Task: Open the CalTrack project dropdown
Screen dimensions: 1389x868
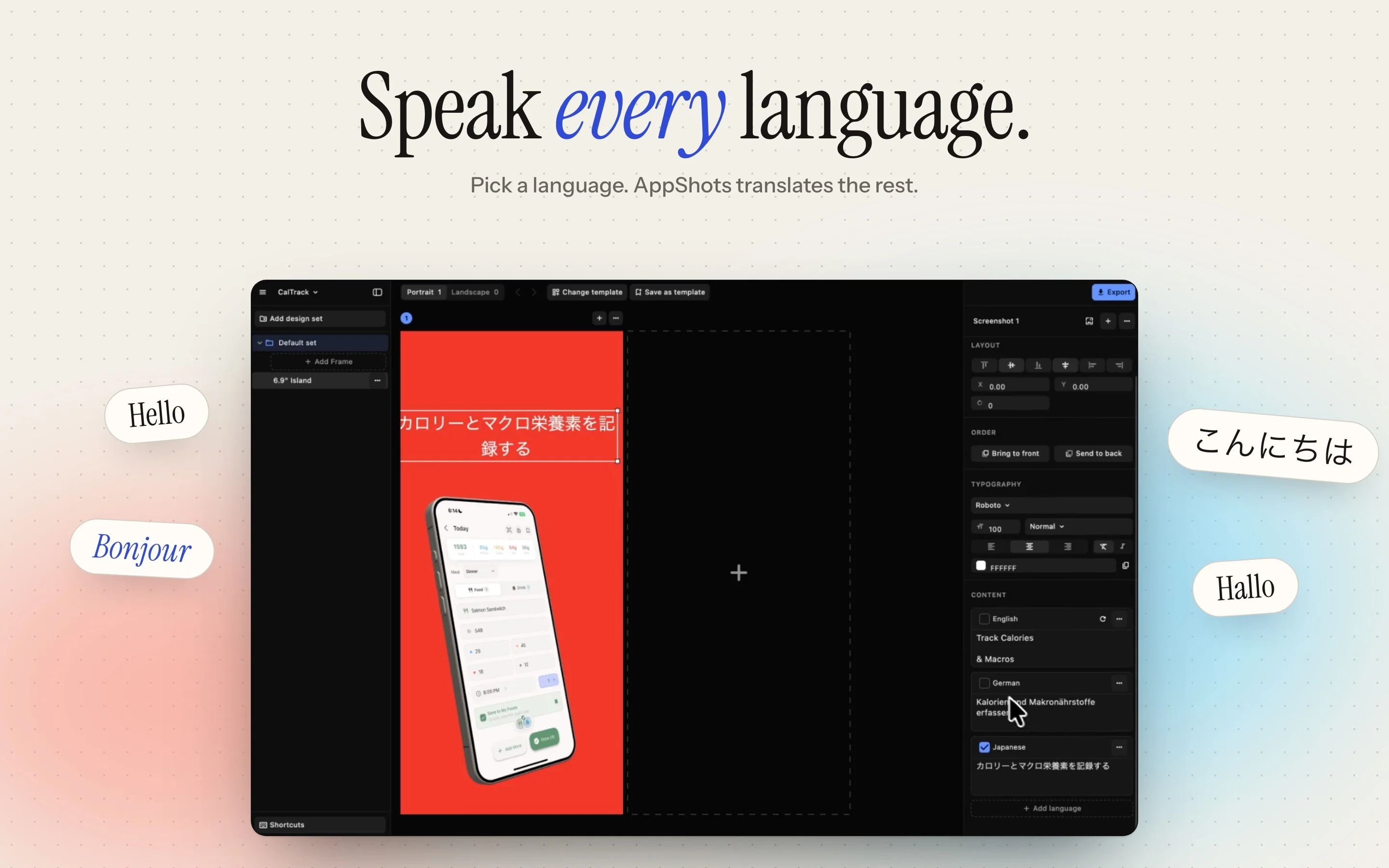Action: click(x=298, y=292)
